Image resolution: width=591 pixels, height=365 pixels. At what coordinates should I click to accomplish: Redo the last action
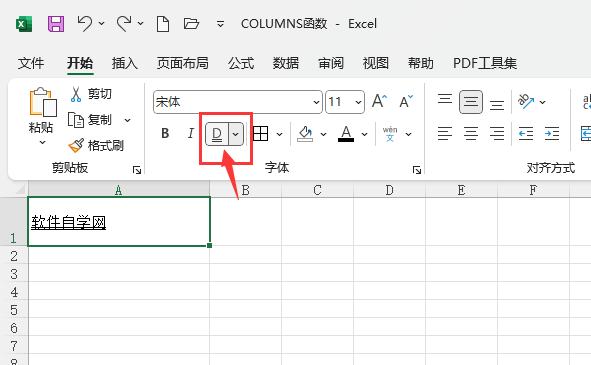(124, 24)
